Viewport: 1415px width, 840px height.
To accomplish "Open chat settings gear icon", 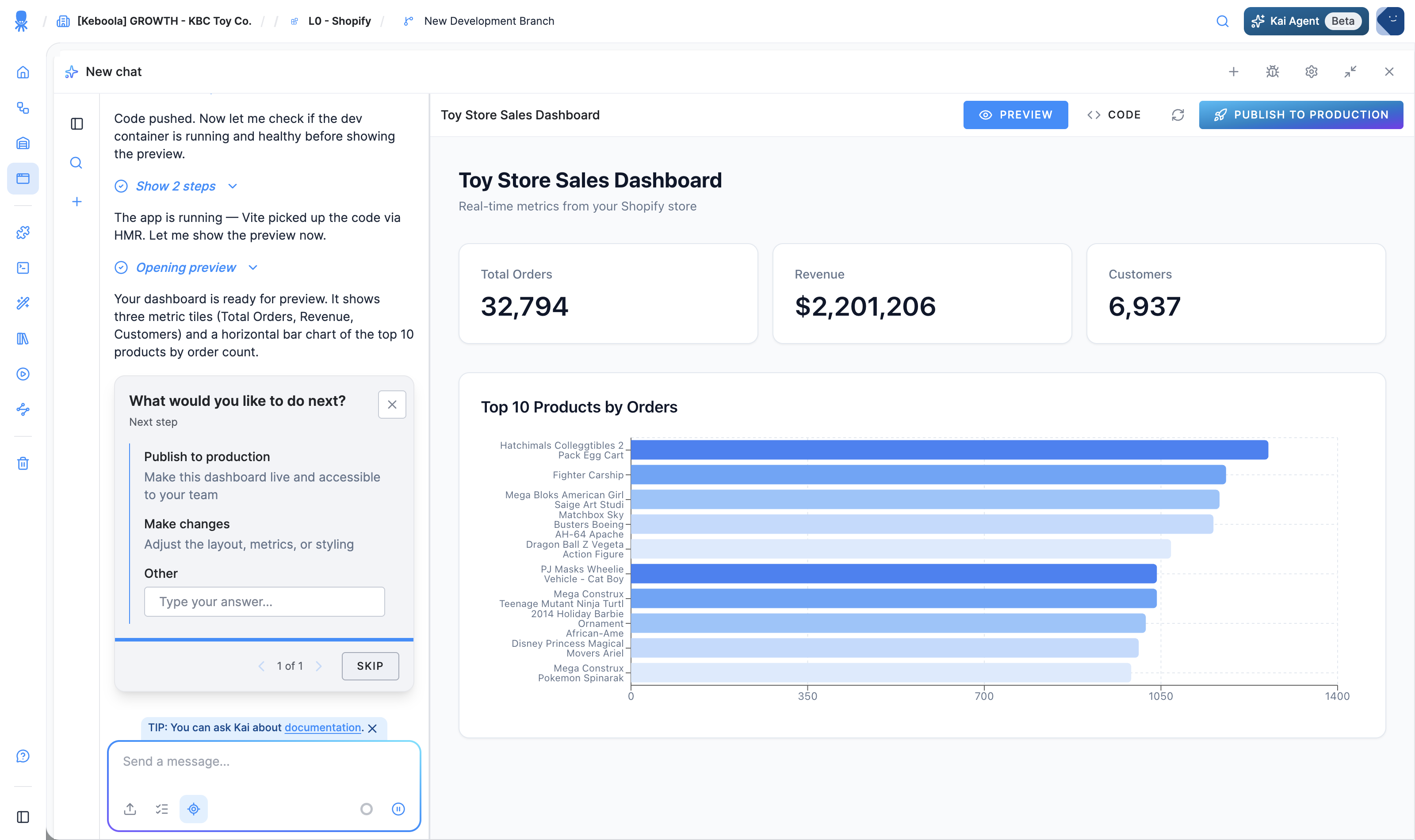I will pyautogui.click(x=1312, y=72).
